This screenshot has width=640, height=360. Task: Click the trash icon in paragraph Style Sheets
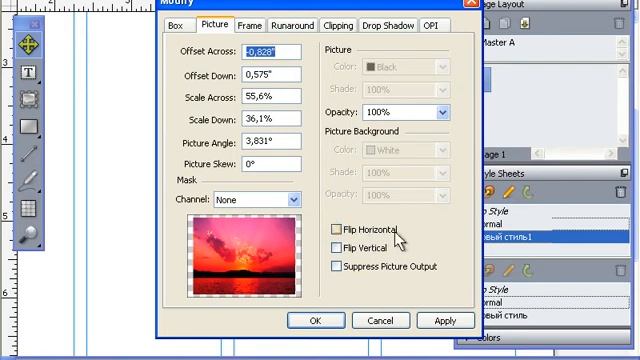[x=620, y=192]
